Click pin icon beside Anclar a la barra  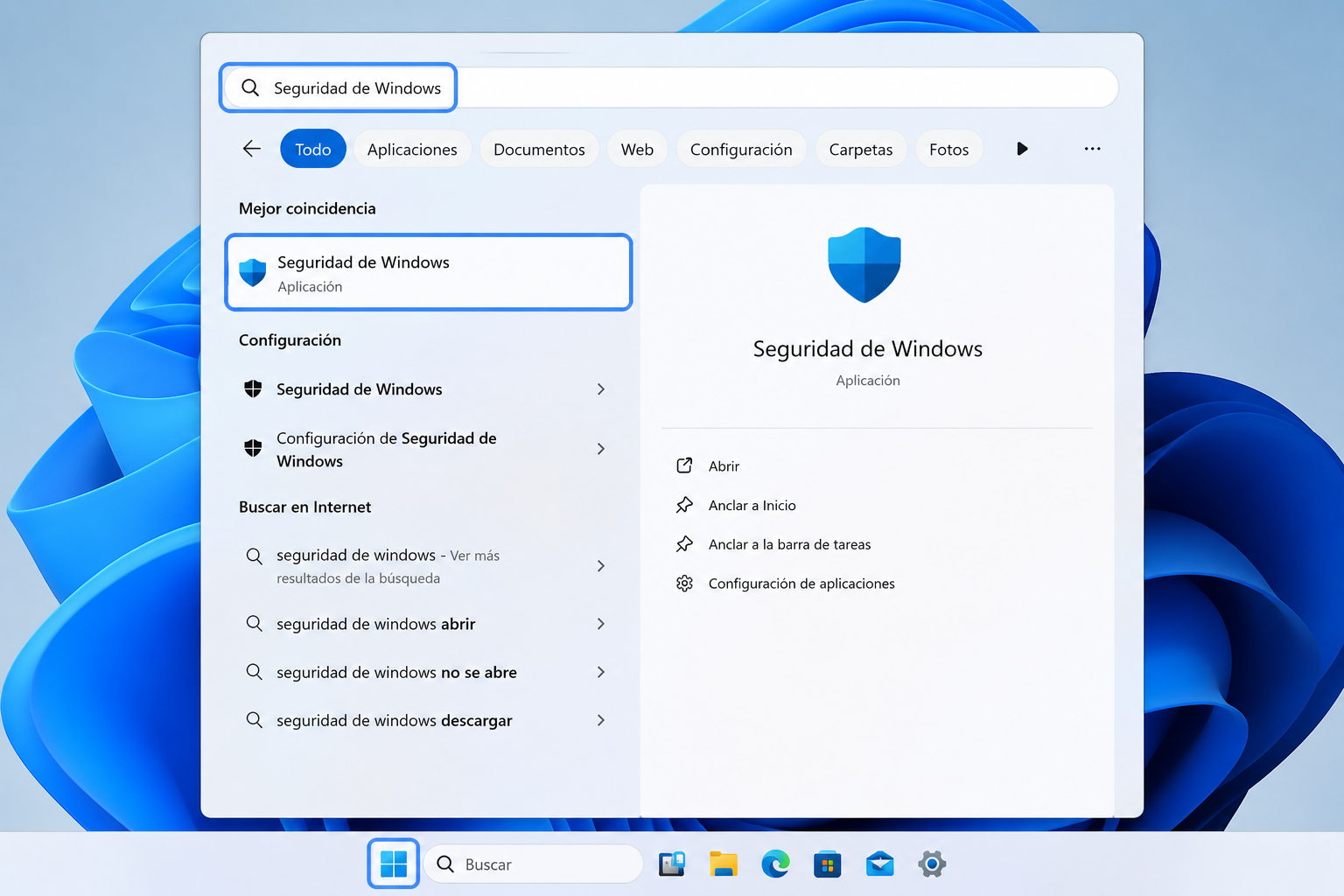click(x=684, y=544)
